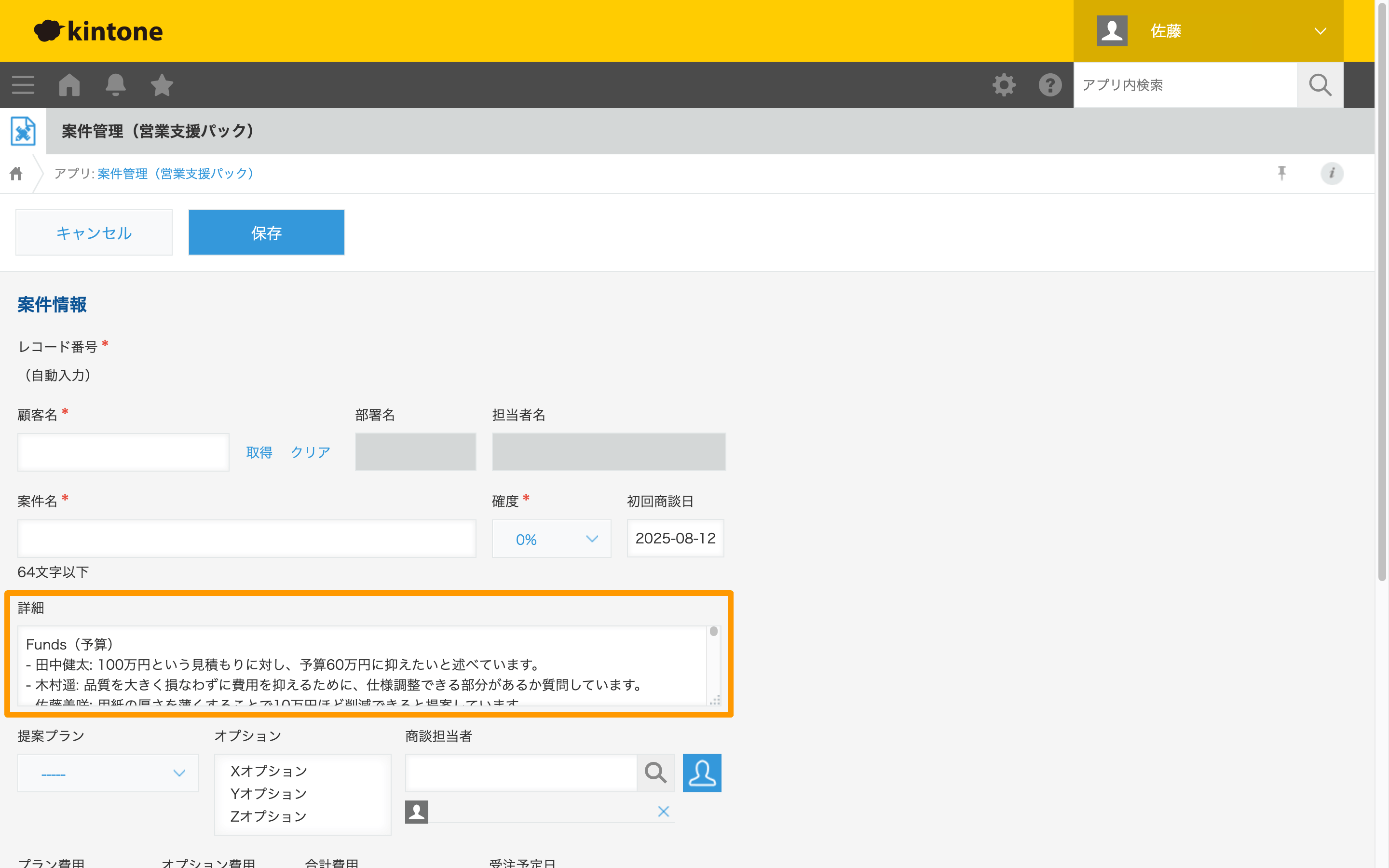Click the '（自動入力）' record number text

(57, 376)
